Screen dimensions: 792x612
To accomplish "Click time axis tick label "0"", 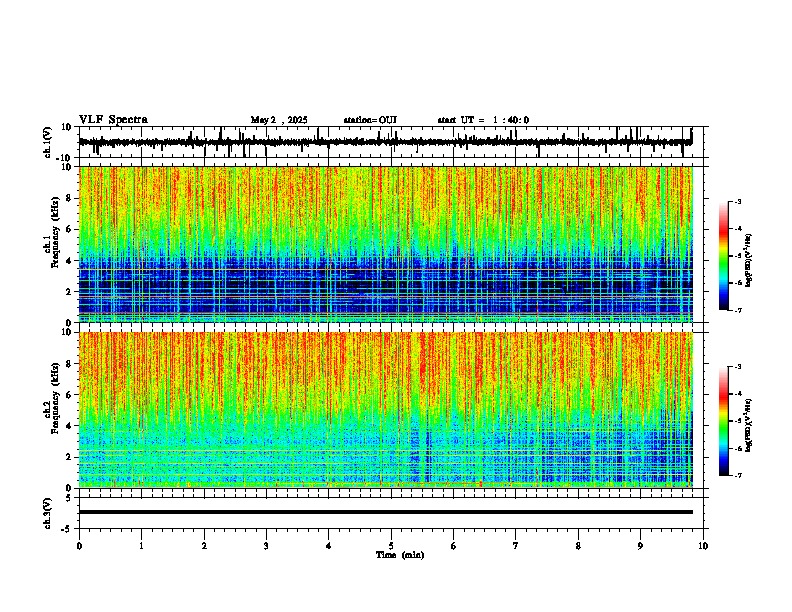I will pyautogui.click(x=79, y=546).
